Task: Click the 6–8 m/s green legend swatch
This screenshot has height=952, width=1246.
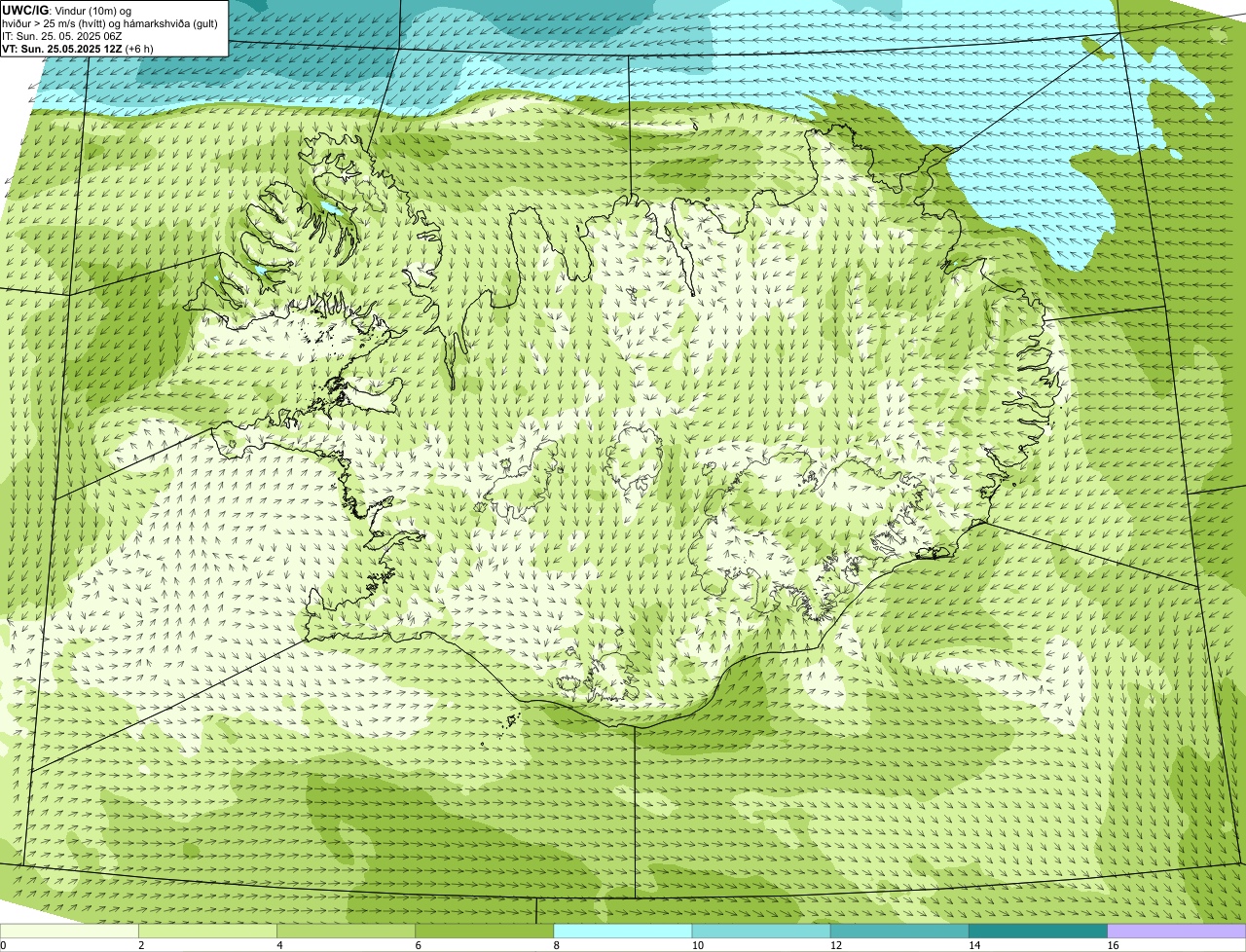Action: [x=485, y=931]
